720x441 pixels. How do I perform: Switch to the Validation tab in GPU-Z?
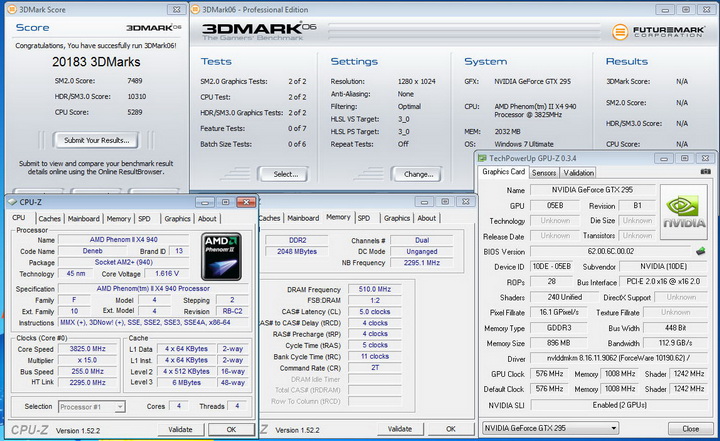coord(579,173)
